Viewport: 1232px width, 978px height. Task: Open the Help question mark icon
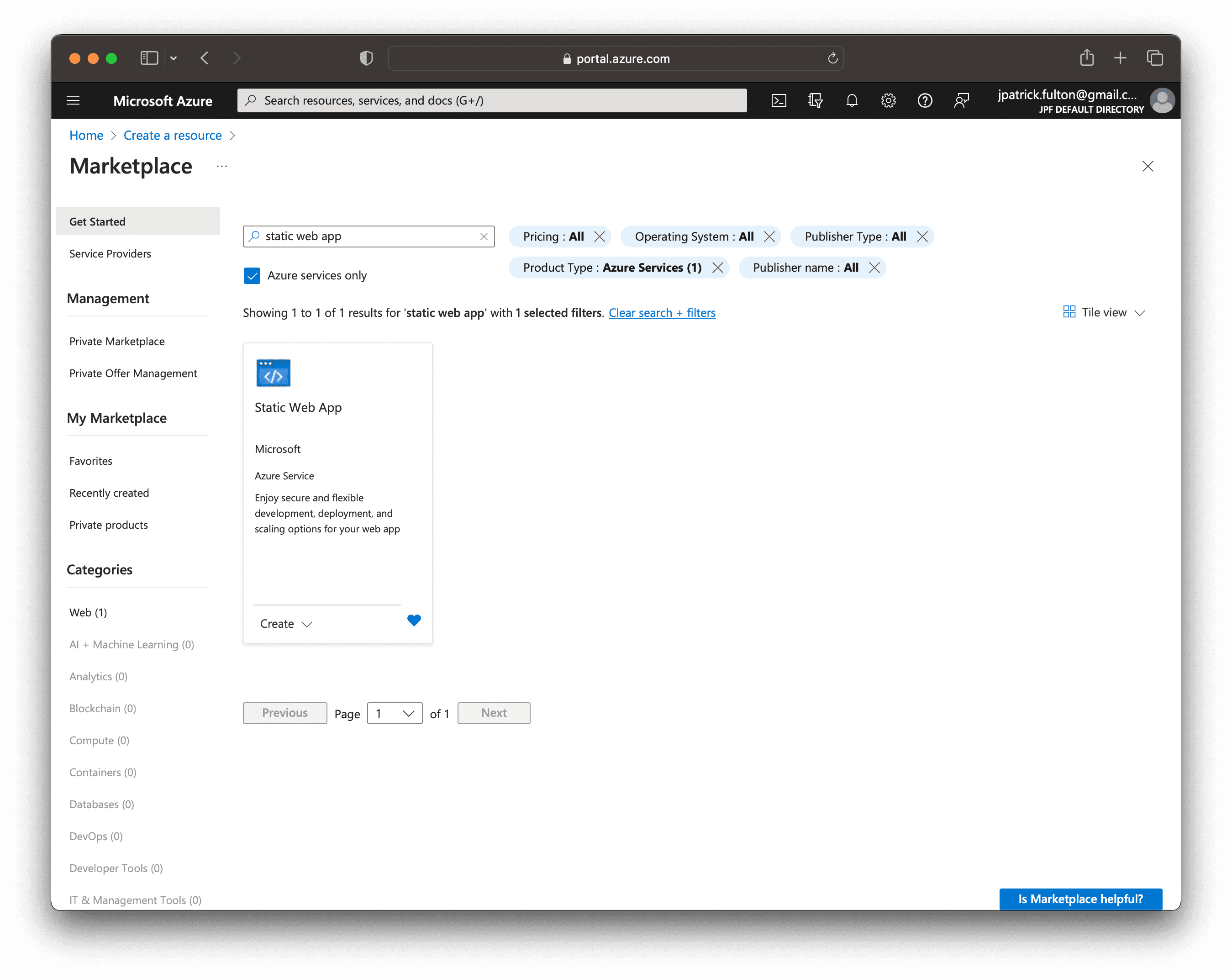(x=925, y=100)
